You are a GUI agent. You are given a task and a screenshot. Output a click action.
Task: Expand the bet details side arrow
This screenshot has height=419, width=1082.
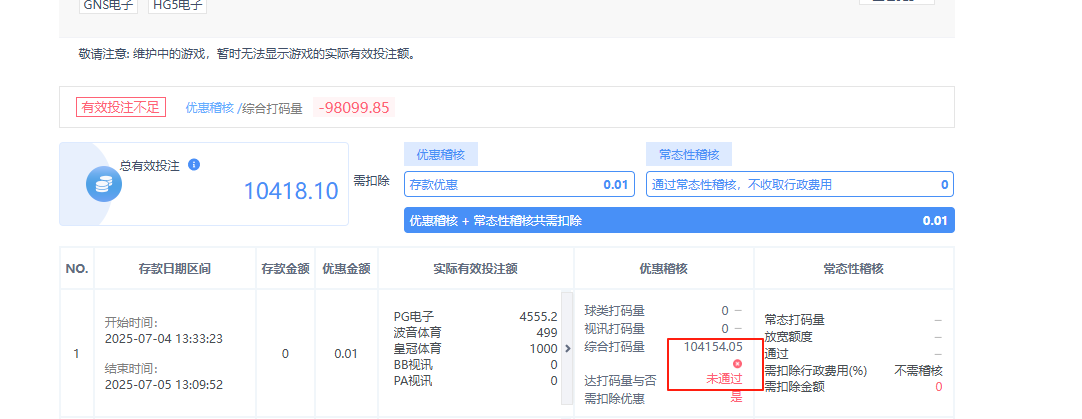(x=568, y=348)
